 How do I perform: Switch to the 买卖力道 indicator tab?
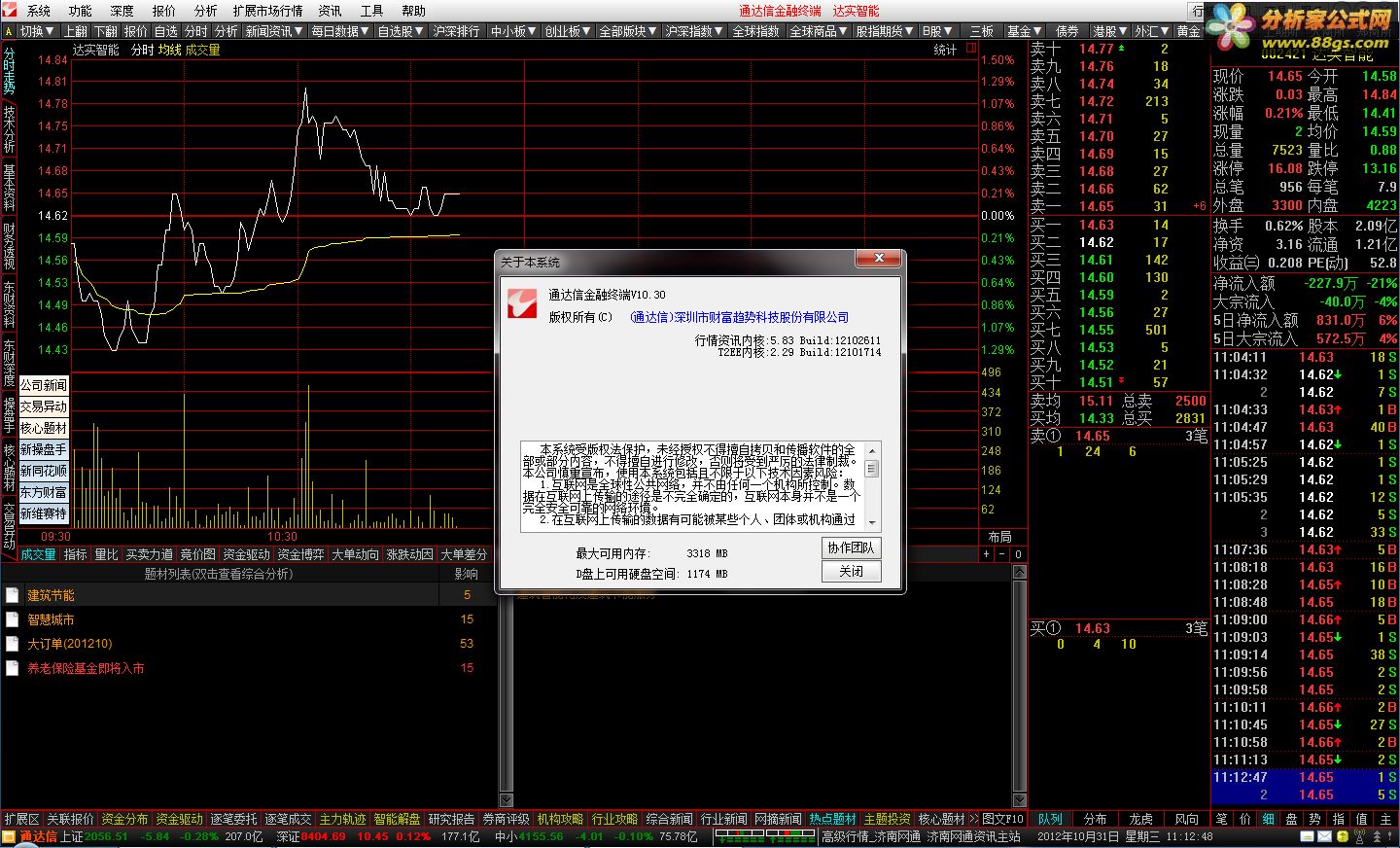click(150, 554)
